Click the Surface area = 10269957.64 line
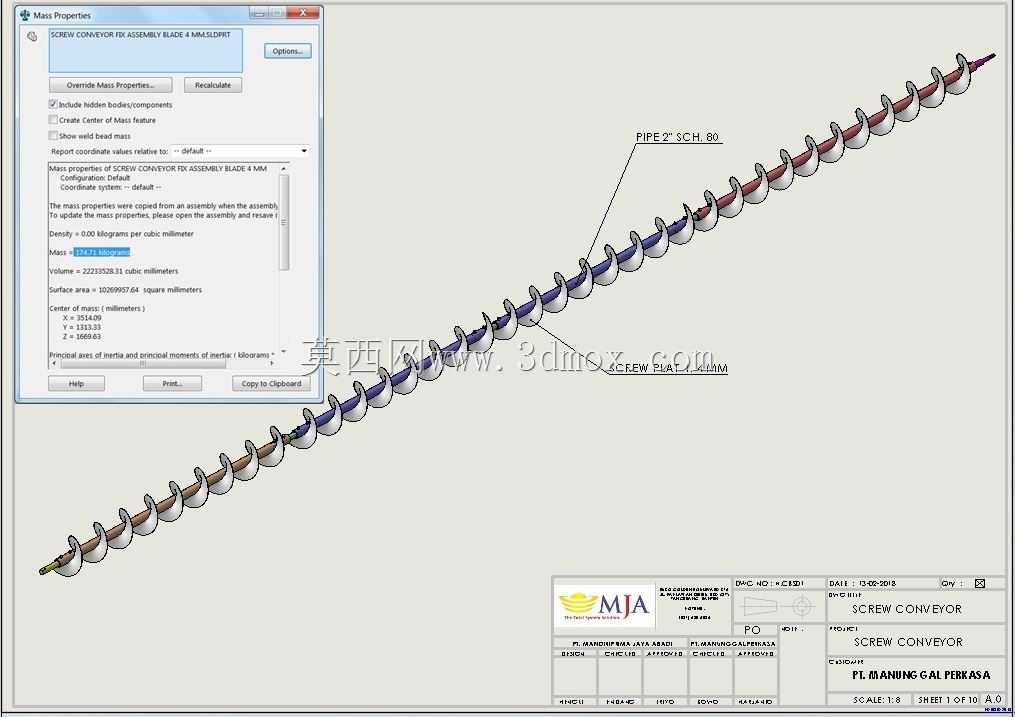This screenshot has width=1015, height=717. 126,290
